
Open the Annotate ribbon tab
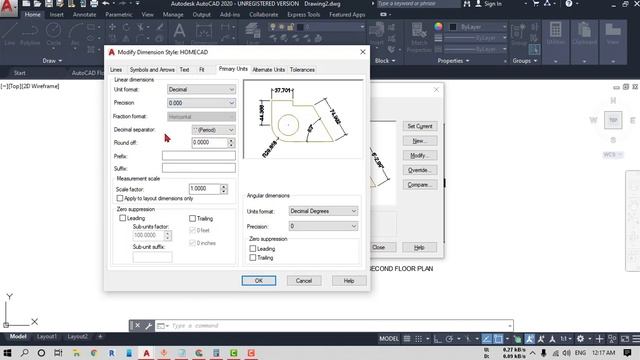click(84, 14)
